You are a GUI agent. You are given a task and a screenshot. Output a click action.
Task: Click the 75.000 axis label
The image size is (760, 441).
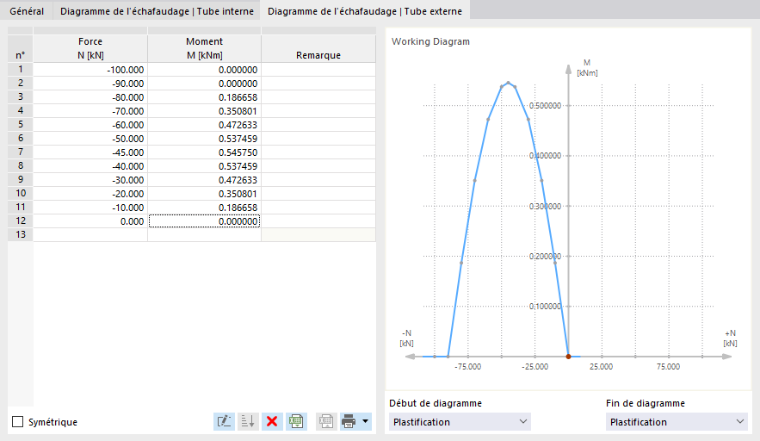click(x=668, y=367)
